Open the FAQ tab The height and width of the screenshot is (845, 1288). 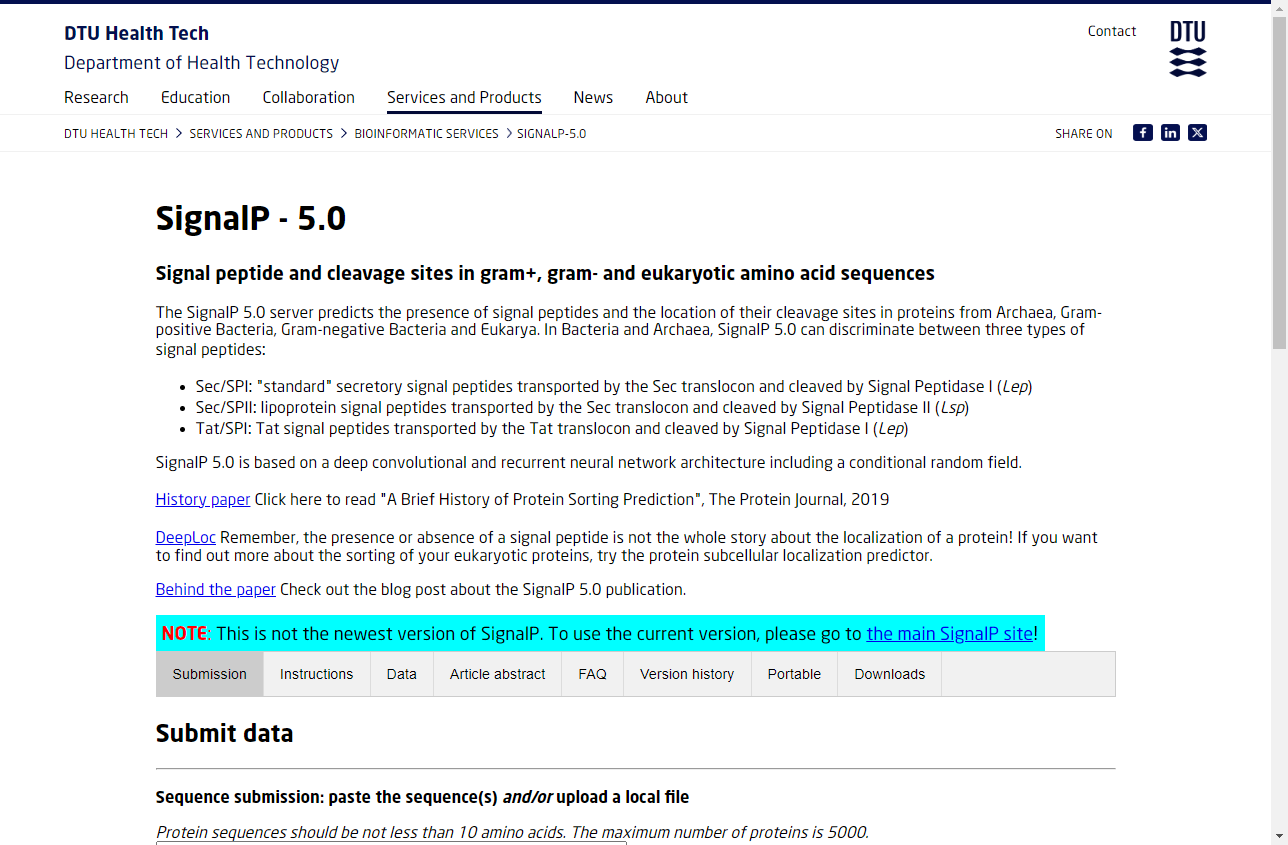[593, 674]
